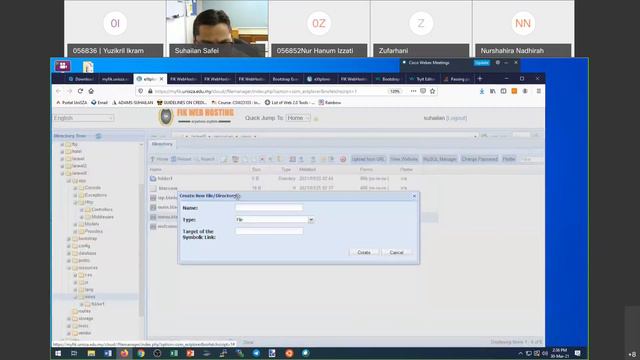
Task: Click the Firefox home icon
Action: [91, 91]
